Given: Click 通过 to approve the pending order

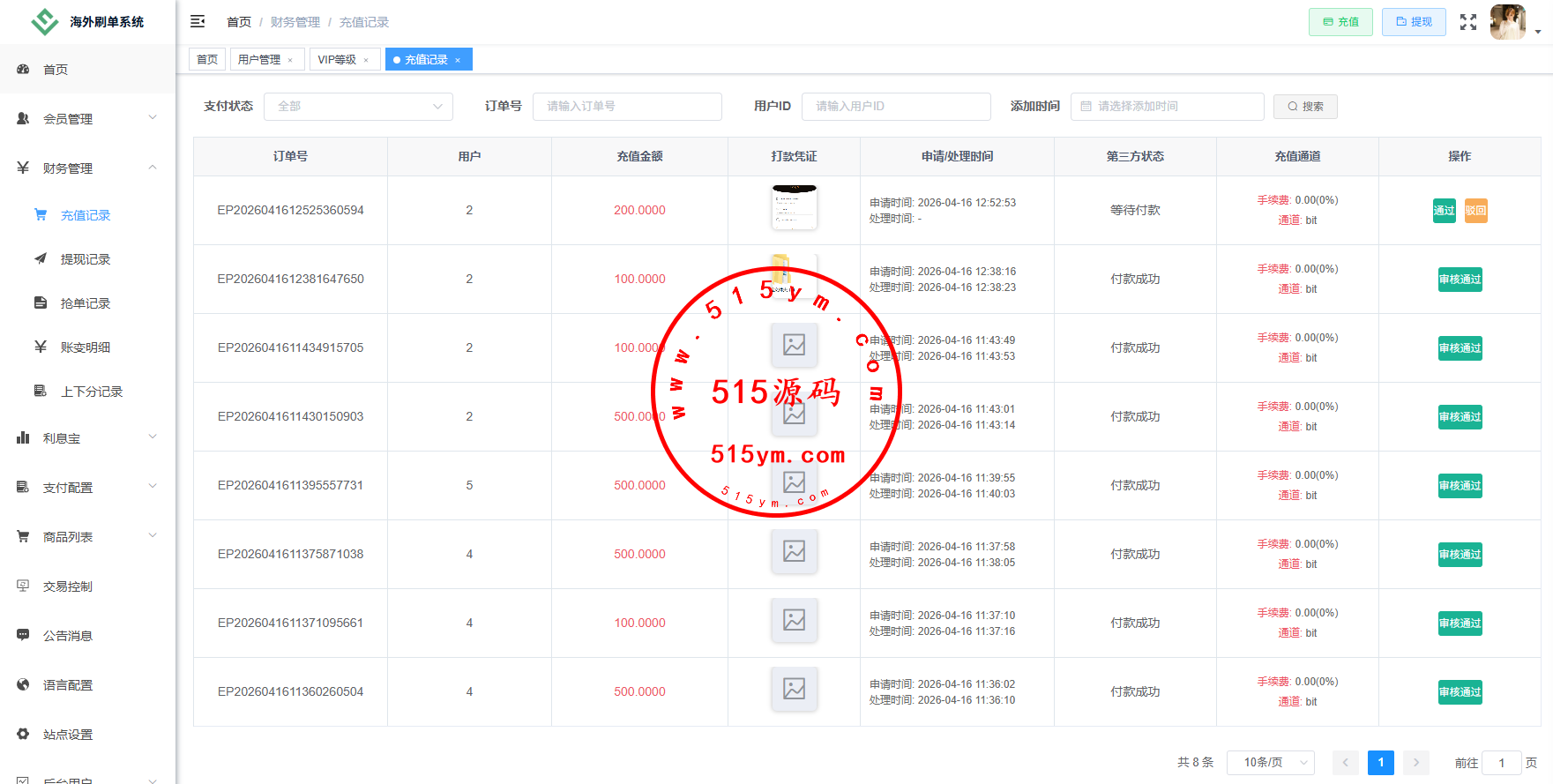Looking at the screenshot, I should (1444, 211).
